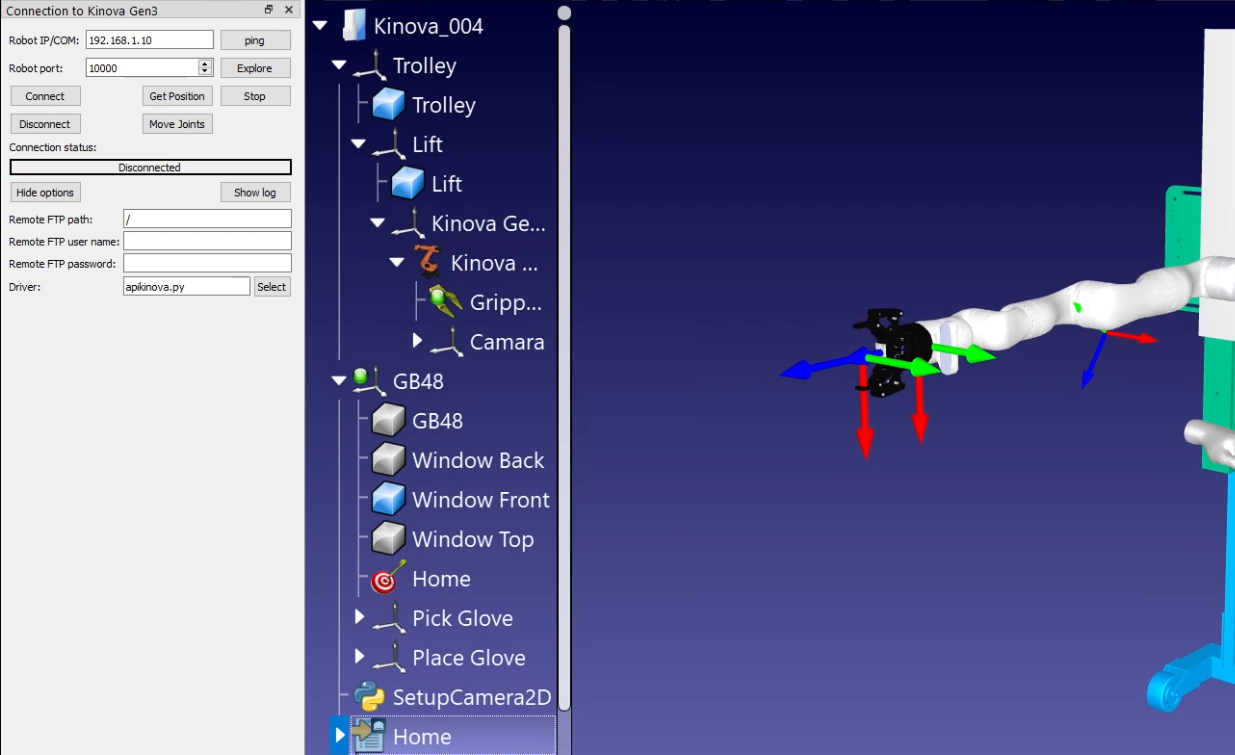
Task: Click the Stop button
Action: click(255, 96)
